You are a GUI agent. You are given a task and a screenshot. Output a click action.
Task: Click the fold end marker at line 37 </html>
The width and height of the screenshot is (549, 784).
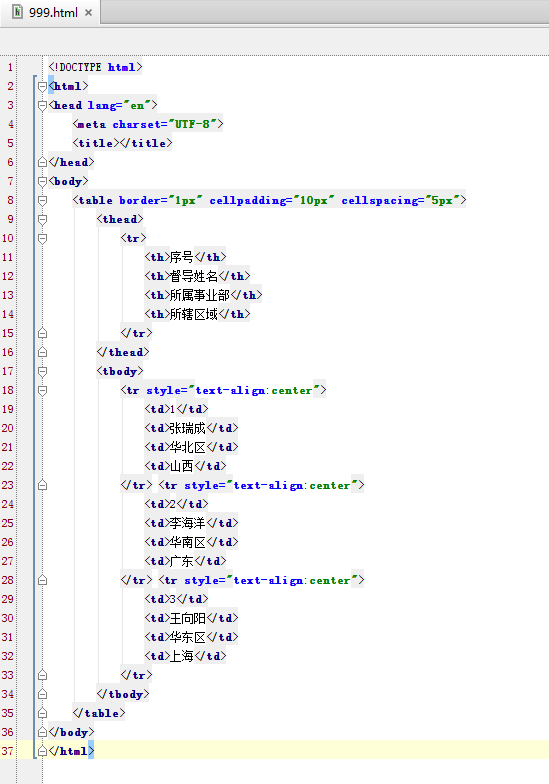[x=42, y=752]
